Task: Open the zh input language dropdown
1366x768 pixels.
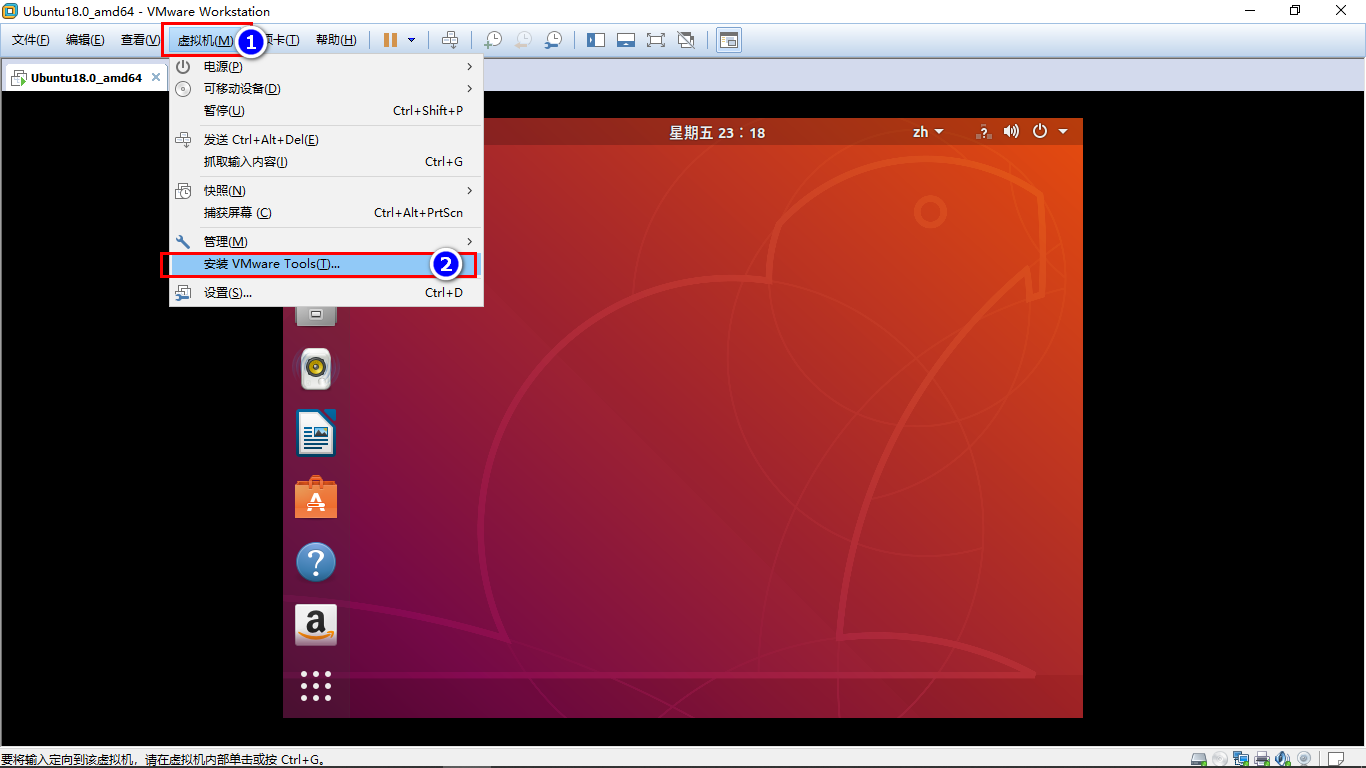Action: [x=927, y=132]
